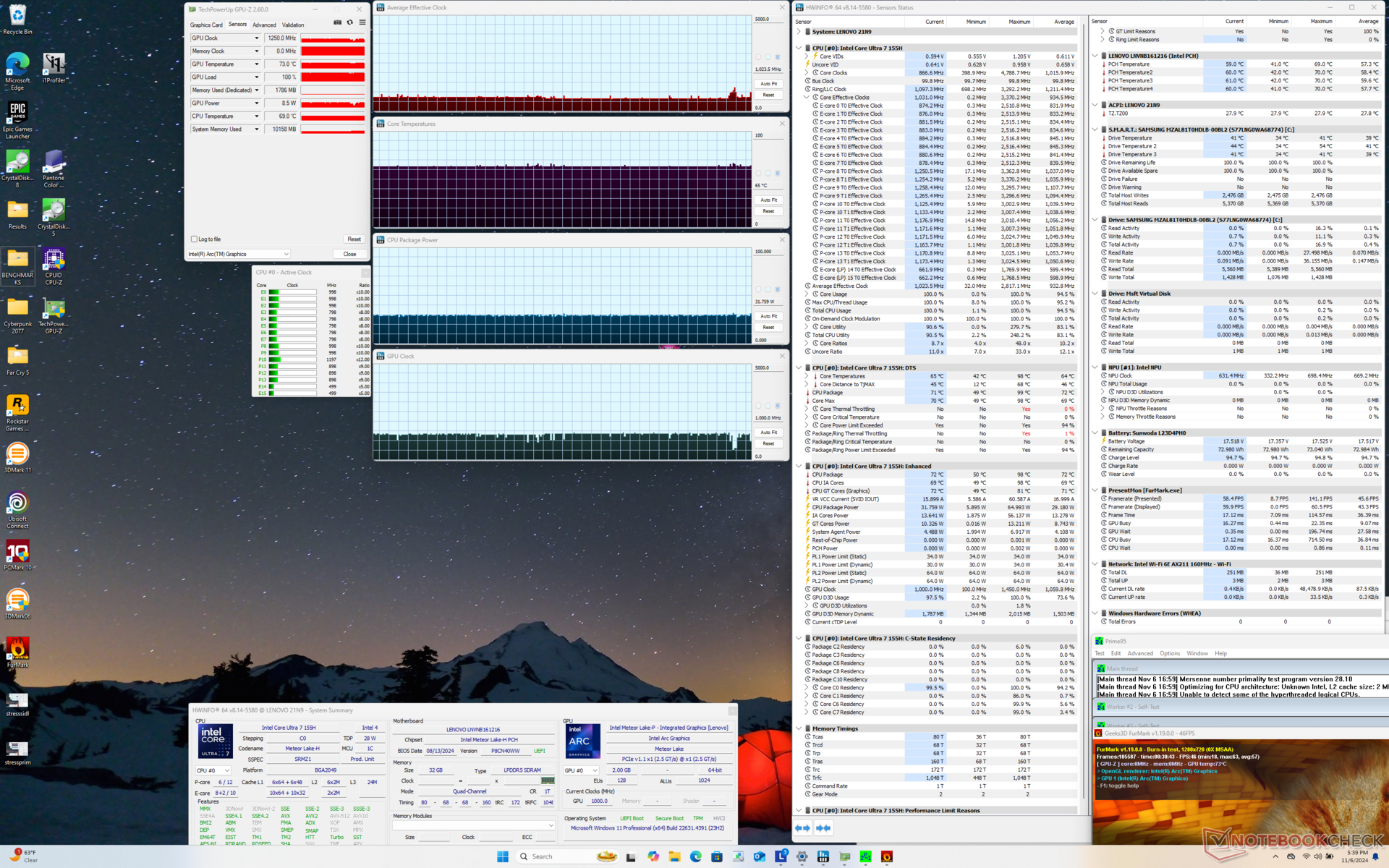1389x868 pixels.
Task: Click Auto Fit in Average Effective Clock graph
Action: [x=768, y=84]
